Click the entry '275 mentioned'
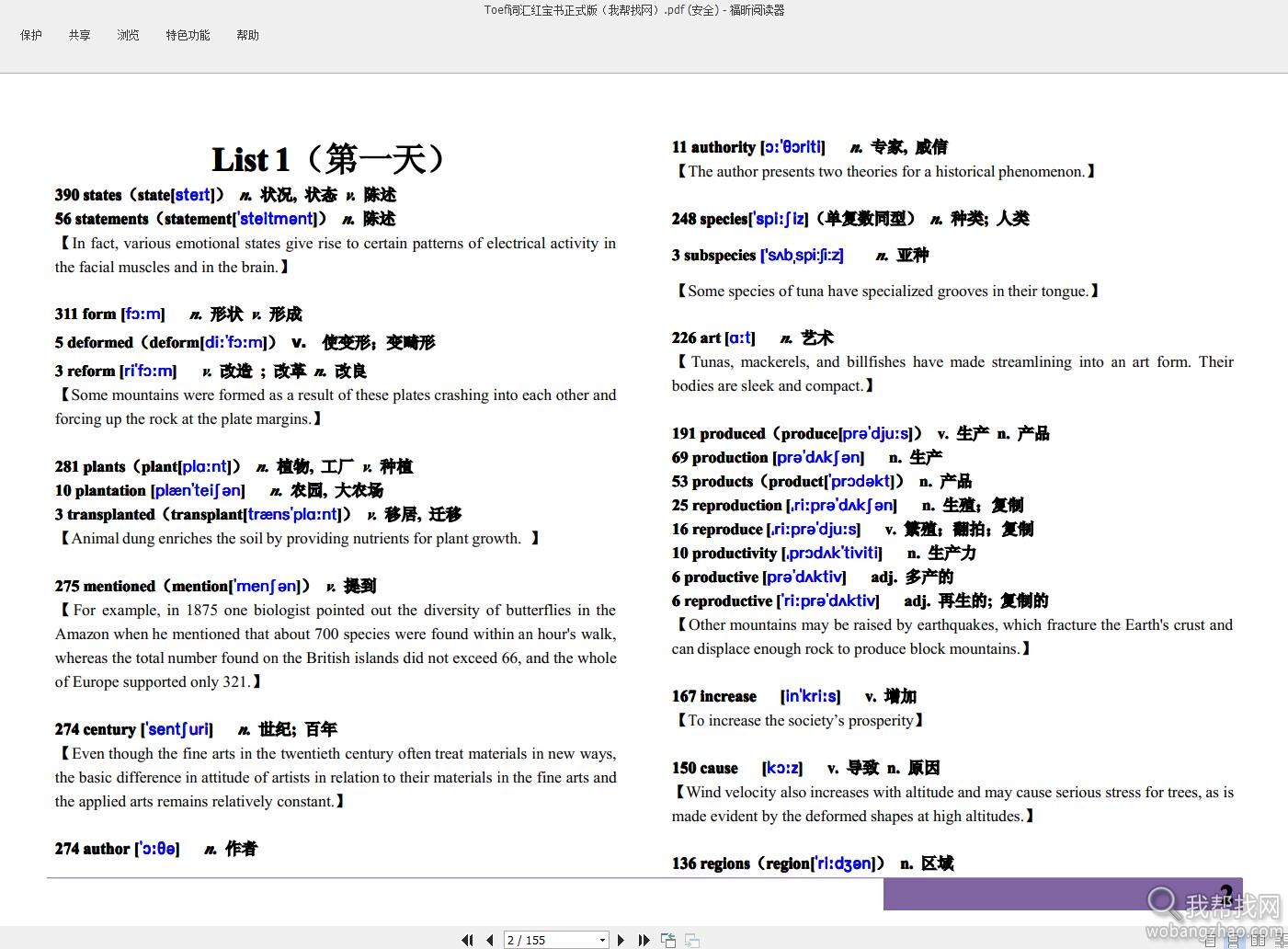Viewport: 1288px width, 949px height. point(215,586)
